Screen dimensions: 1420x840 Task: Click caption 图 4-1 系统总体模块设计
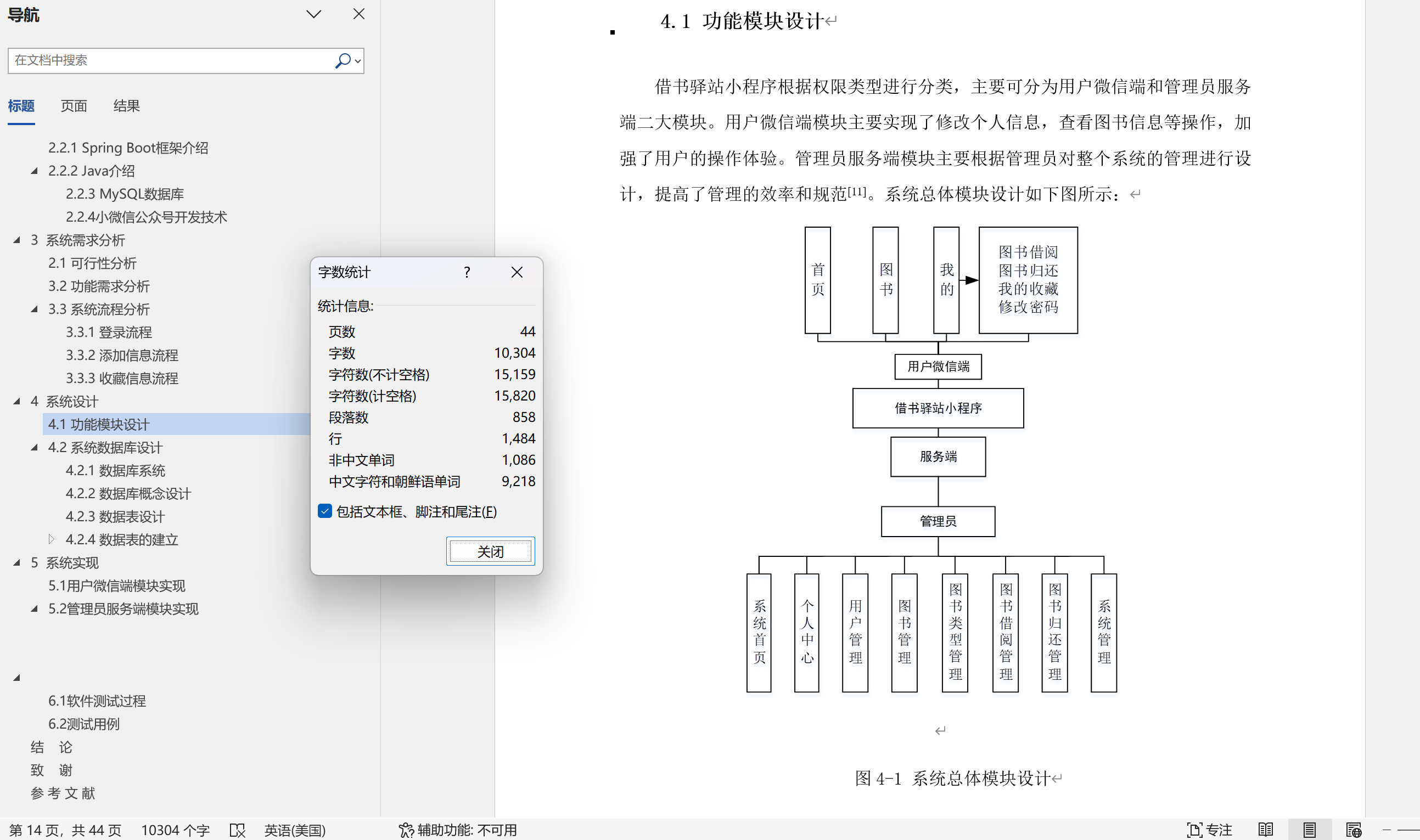pos(953,779)
